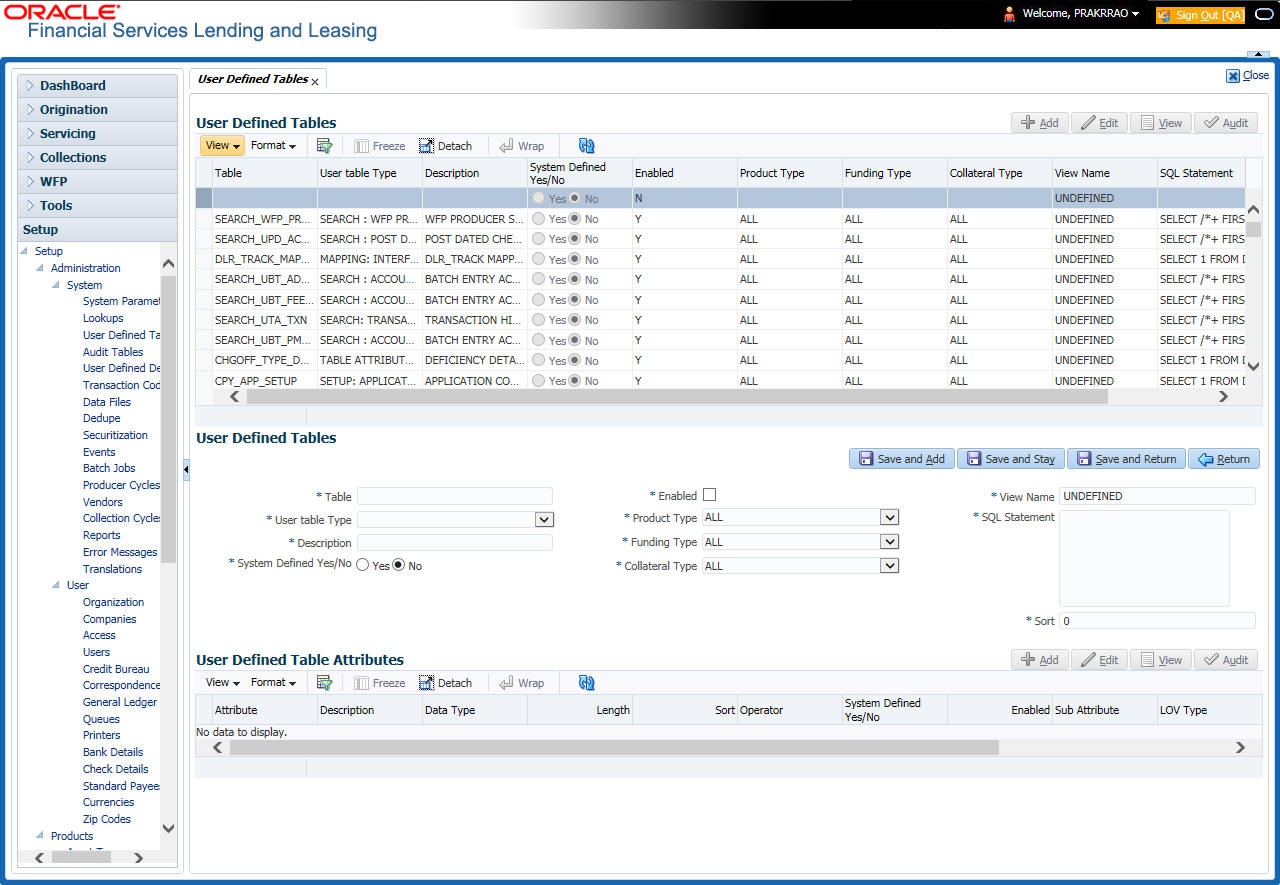Click the Query by Example icon in upper toolbar
Image resolution: width=1280 pixels, height=885 pixels.
[x=324, y=146]
